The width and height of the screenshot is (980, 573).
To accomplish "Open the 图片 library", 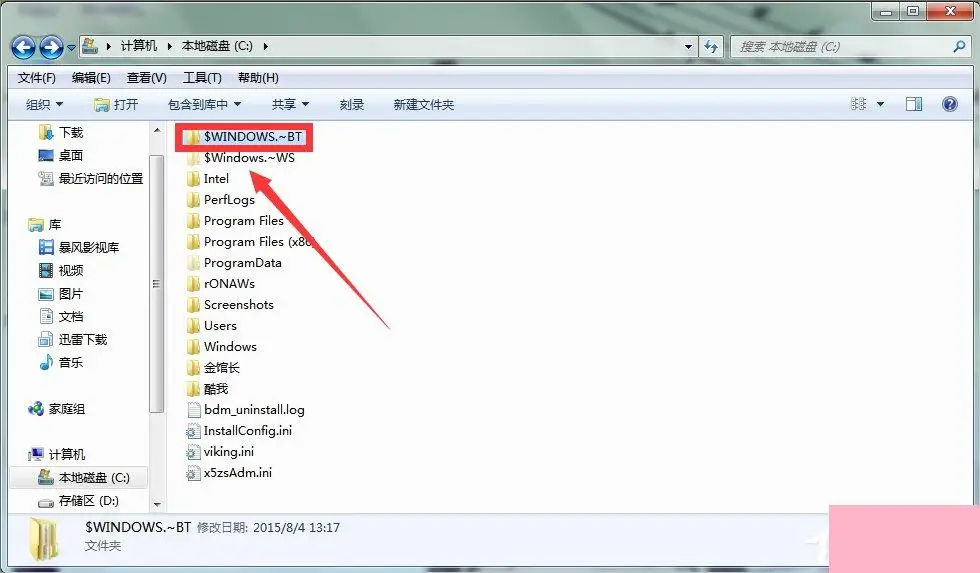I will 61,294.
